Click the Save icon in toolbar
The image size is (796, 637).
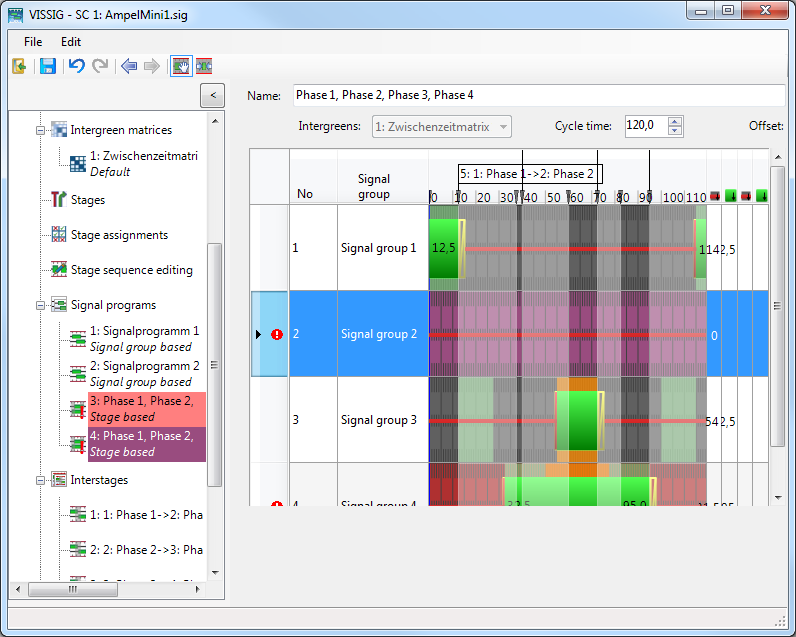click(47, 66)
